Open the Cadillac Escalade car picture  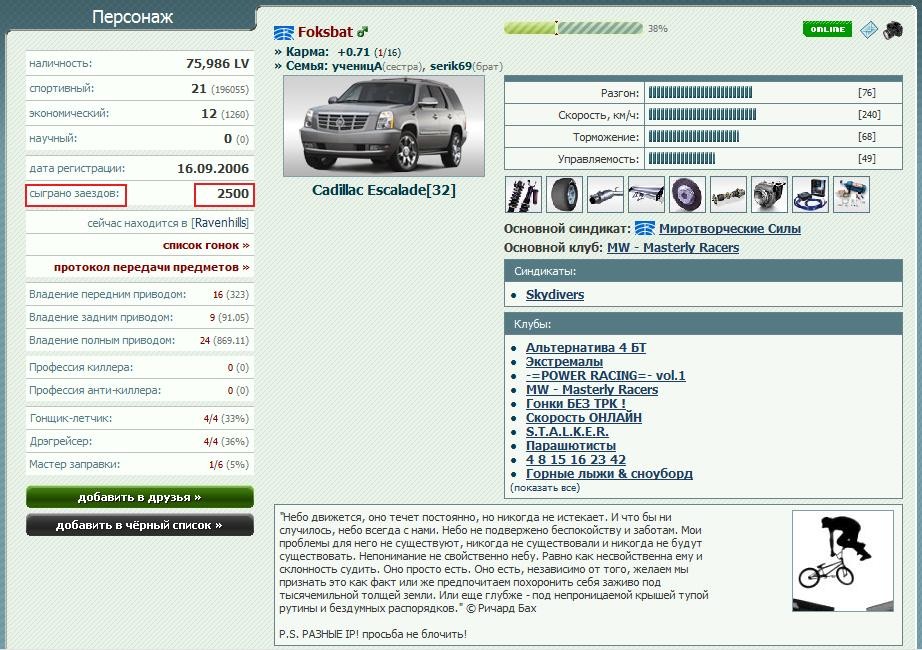coord(384,126)
